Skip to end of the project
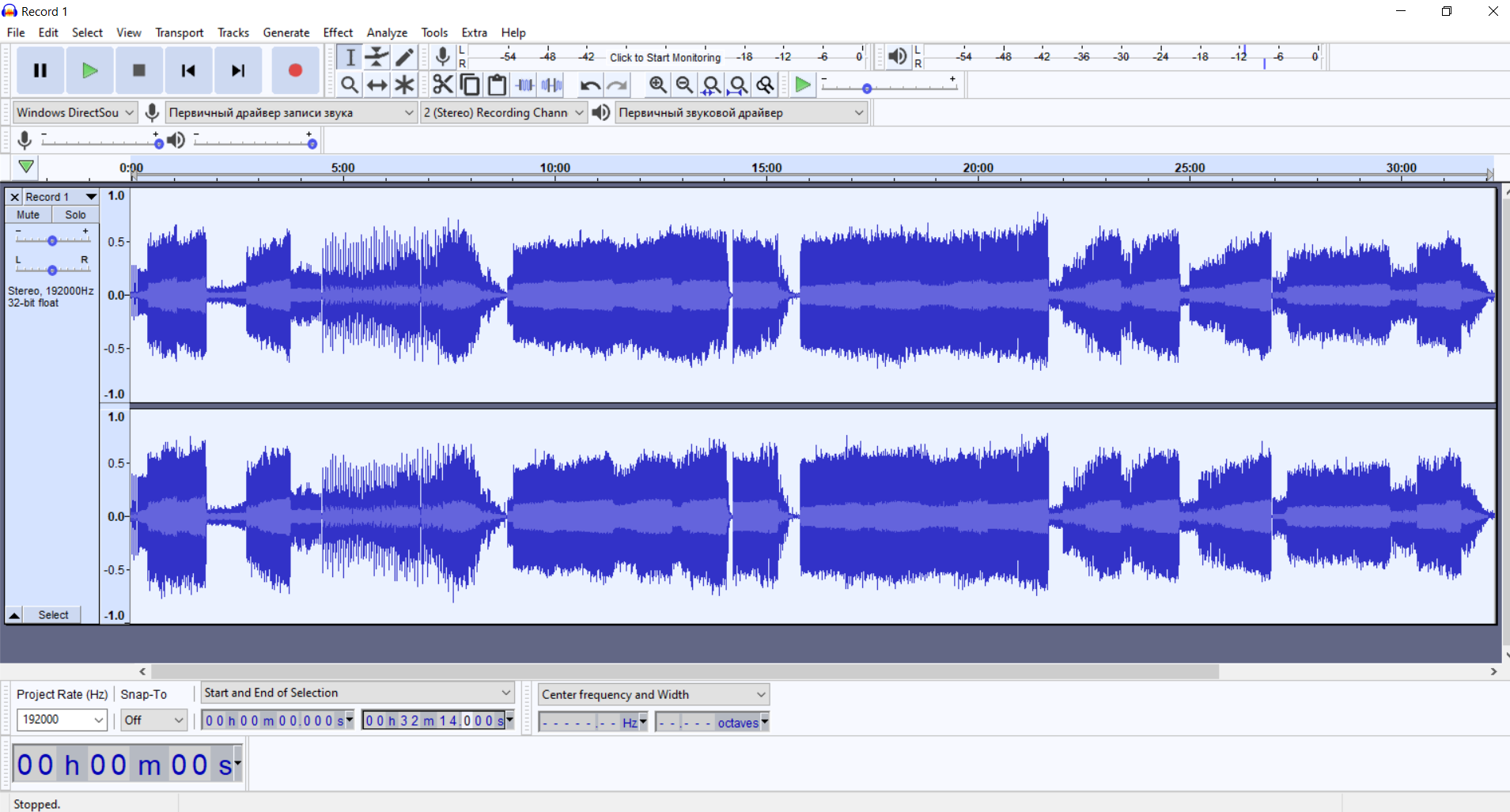Image resolution: width=1510 pixels, height=812 pixels. tap(237, 70)
